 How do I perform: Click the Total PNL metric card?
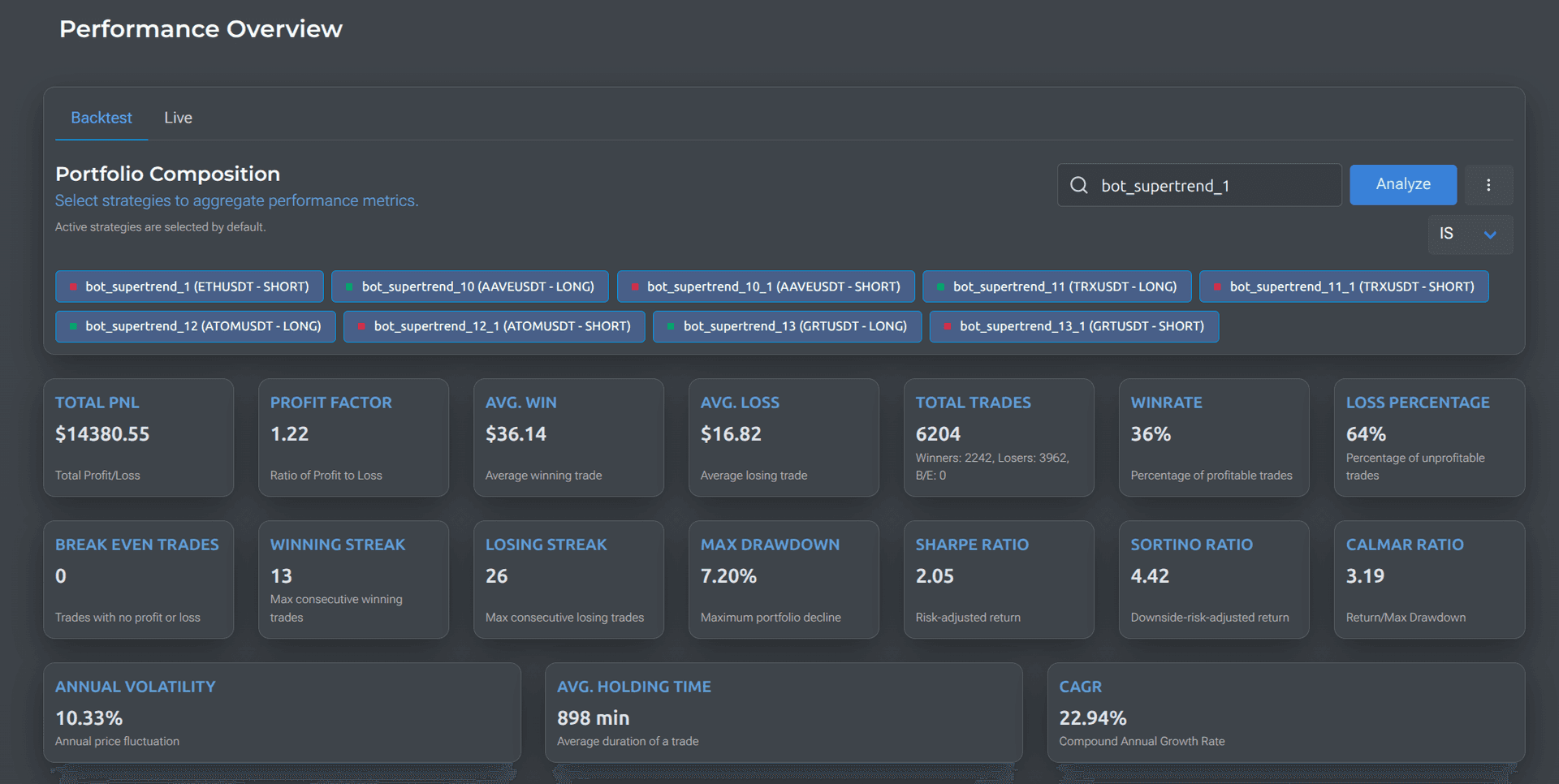139,437
